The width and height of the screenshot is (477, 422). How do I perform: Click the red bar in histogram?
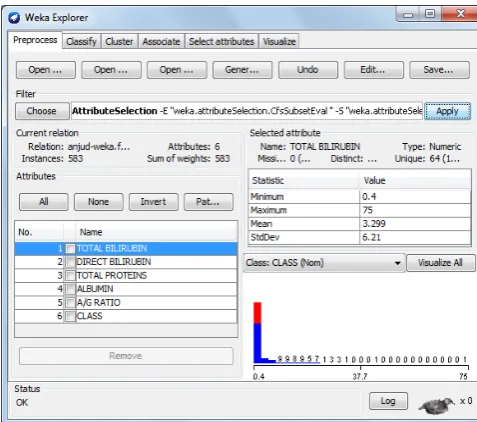257,313
